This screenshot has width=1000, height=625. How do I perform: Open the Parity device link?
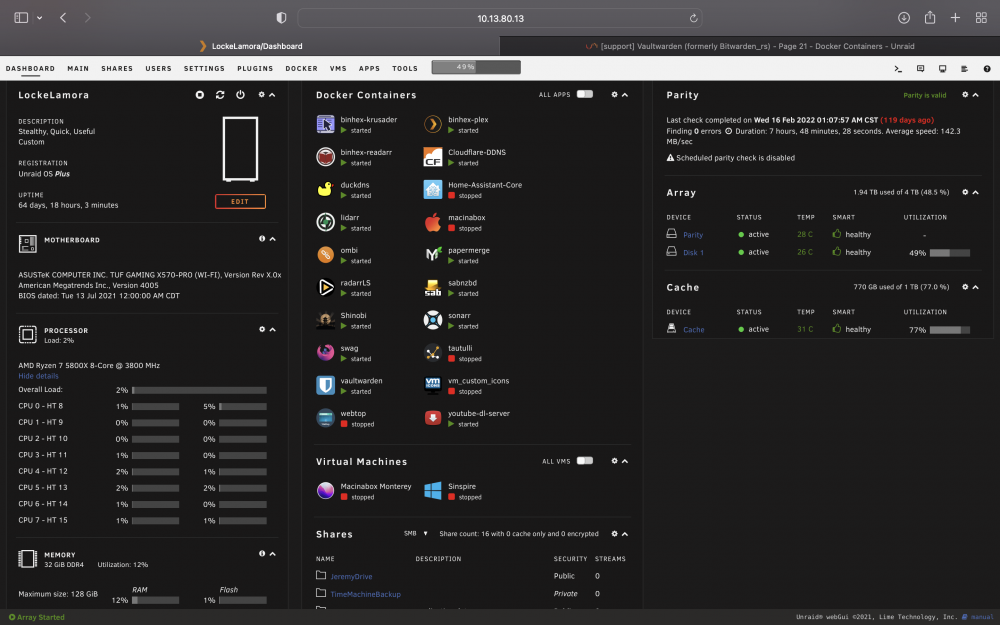(x=693, y=235)
